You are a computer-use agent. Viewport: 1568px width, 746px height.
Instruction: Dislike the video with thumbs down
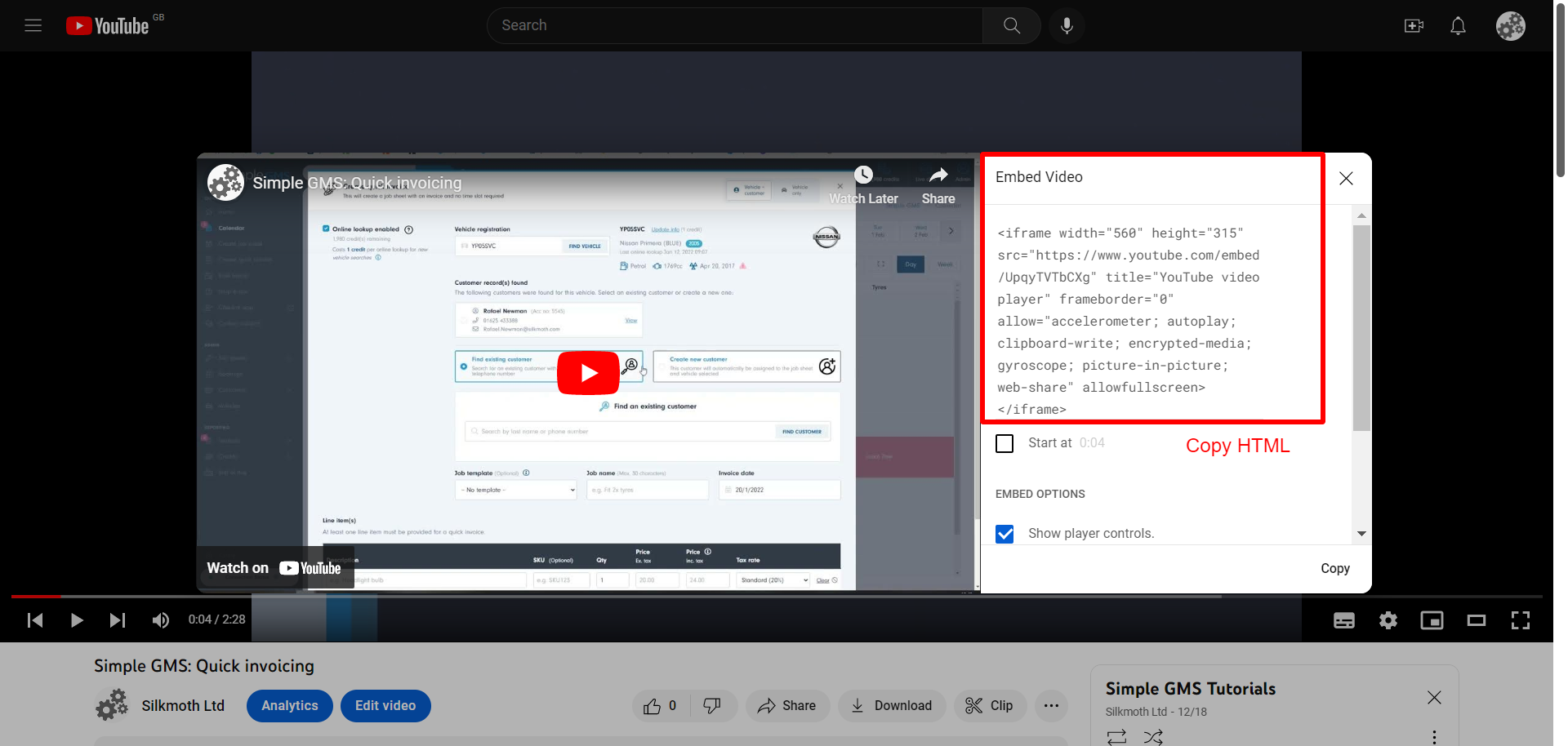coord(713,706)
